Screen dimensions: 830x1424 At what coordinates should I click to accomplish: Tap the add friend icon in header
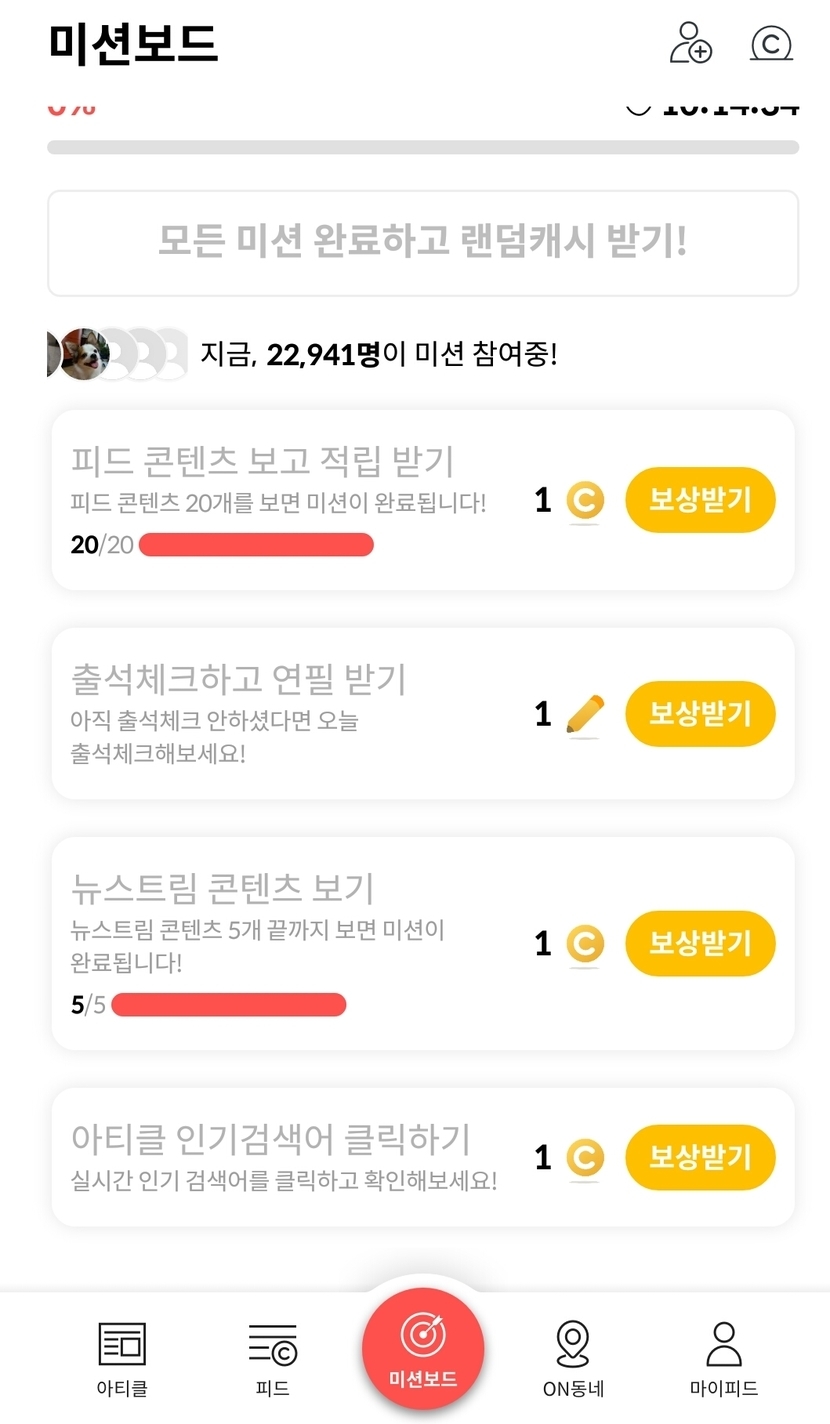pos(690,44)
